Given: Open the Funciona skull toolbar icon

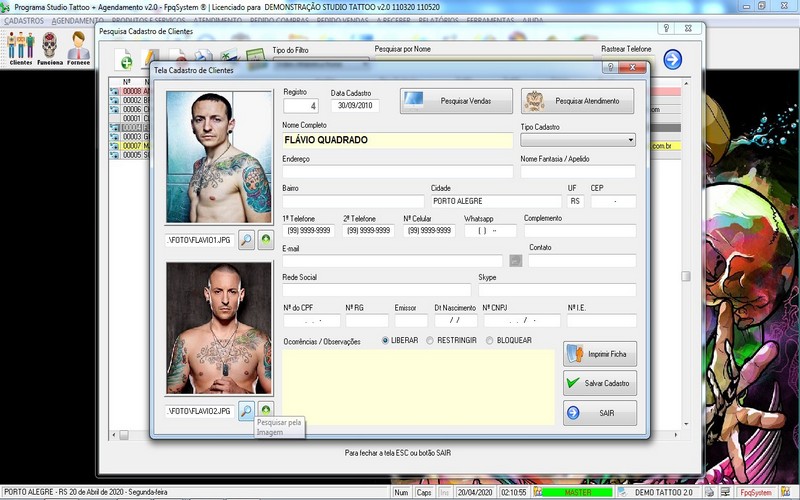Looking at the screenshot, I should 49,48.
